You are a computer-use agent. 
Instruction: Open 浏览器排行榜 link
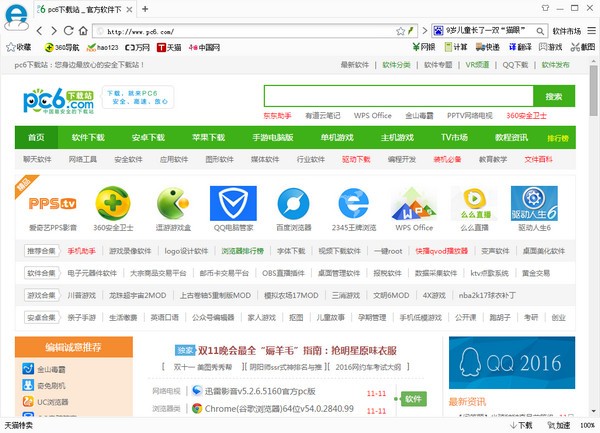(x=243, y=251)
